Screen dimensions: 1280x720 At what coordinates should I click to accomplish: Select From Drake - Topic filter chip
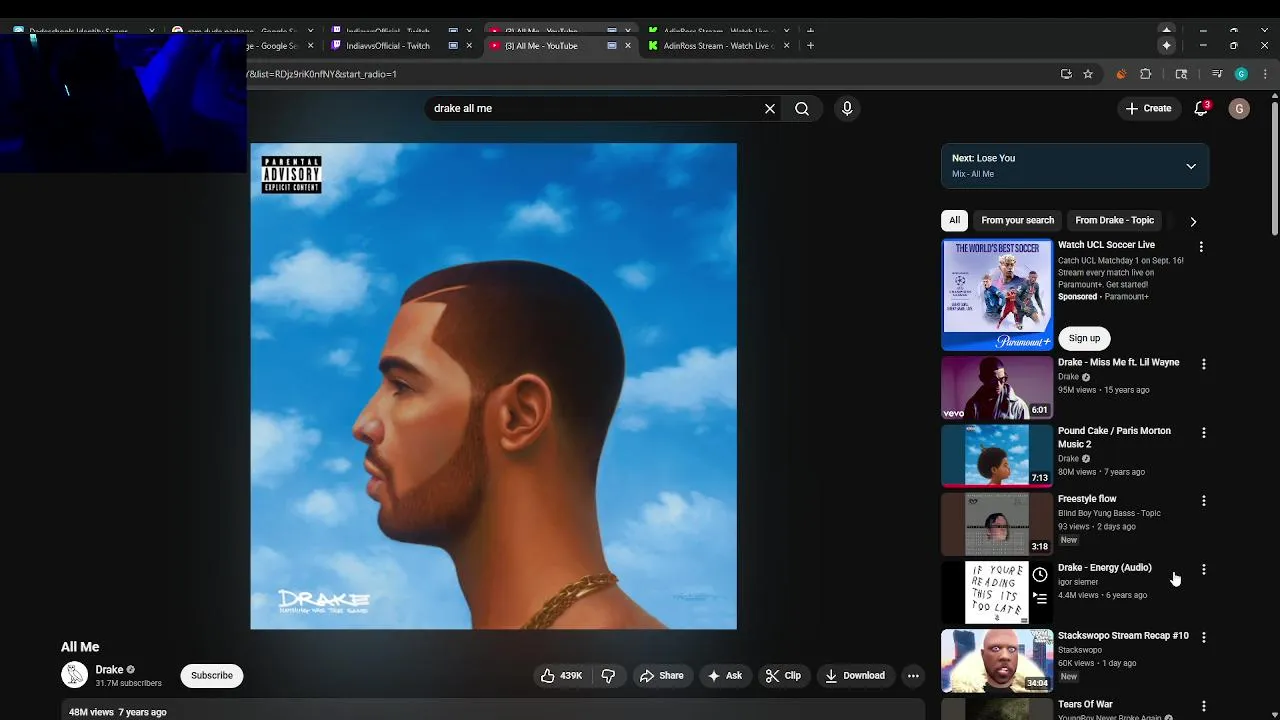point(1114,220)
